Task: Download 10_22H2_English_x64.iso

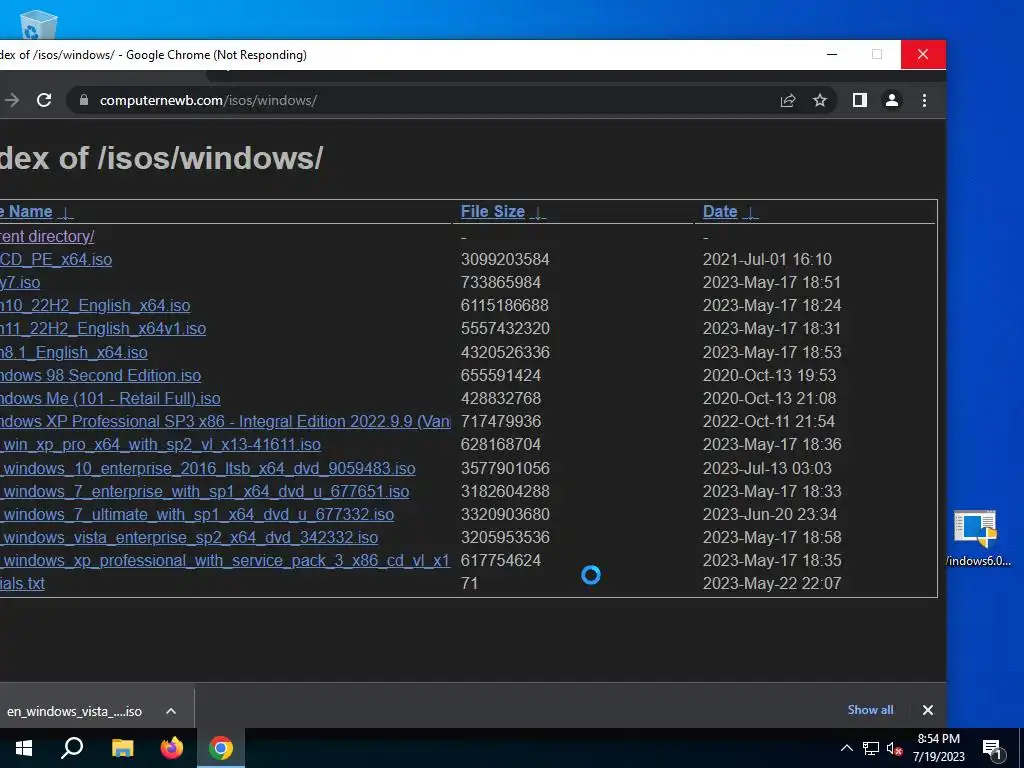Action: [x=95, y=305]
